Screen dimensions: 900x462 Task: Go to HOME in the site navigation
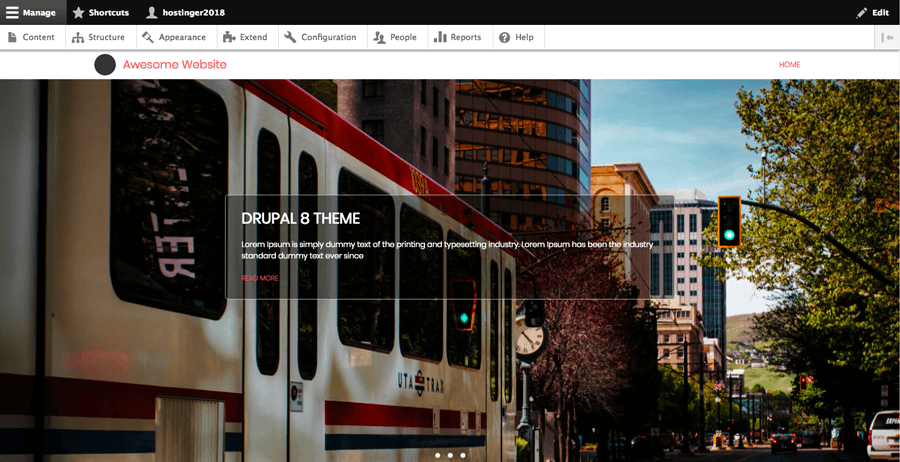click(789, 65)
